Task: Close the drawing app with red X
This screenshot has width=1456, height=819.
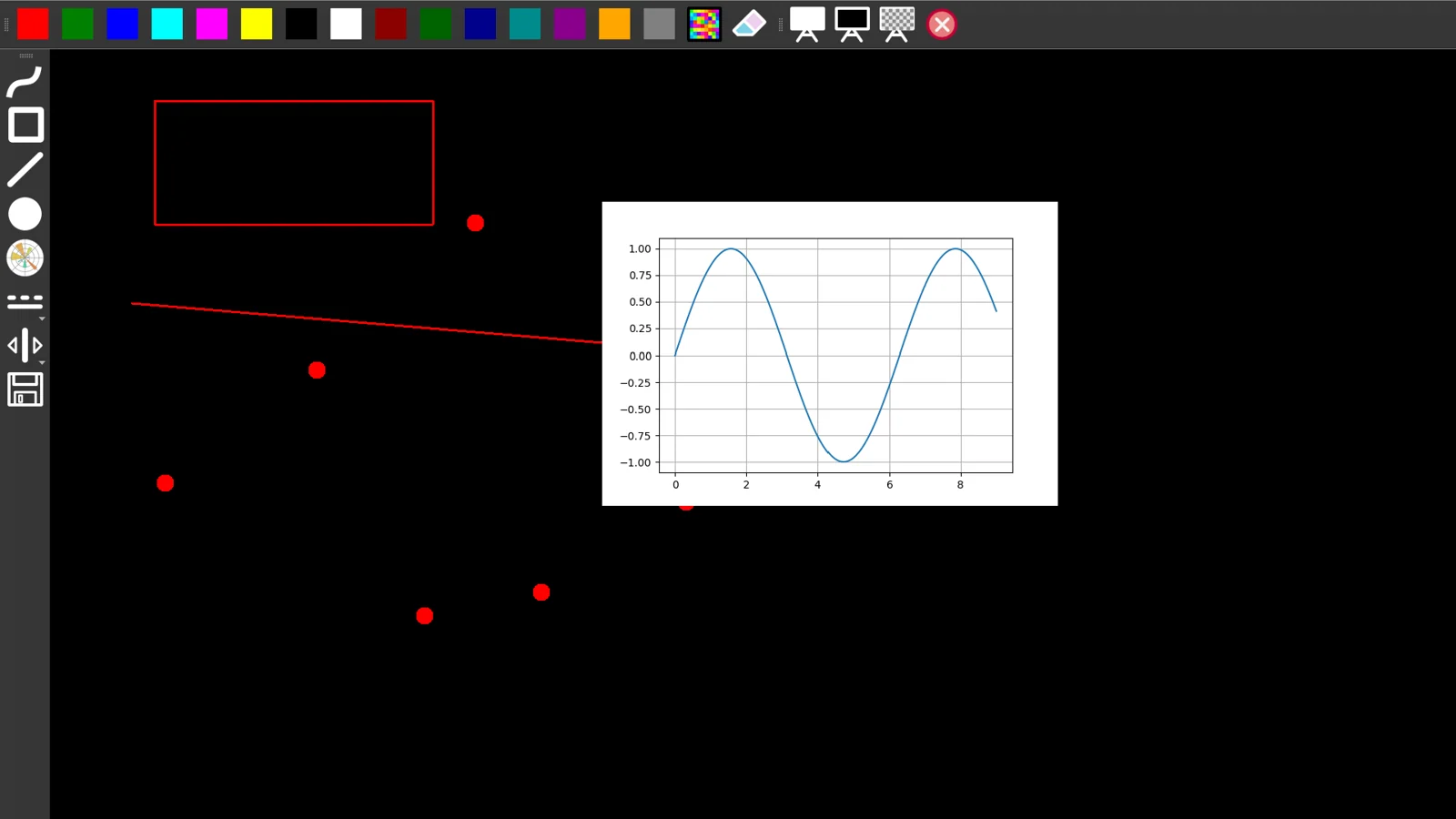Action: 942,25
